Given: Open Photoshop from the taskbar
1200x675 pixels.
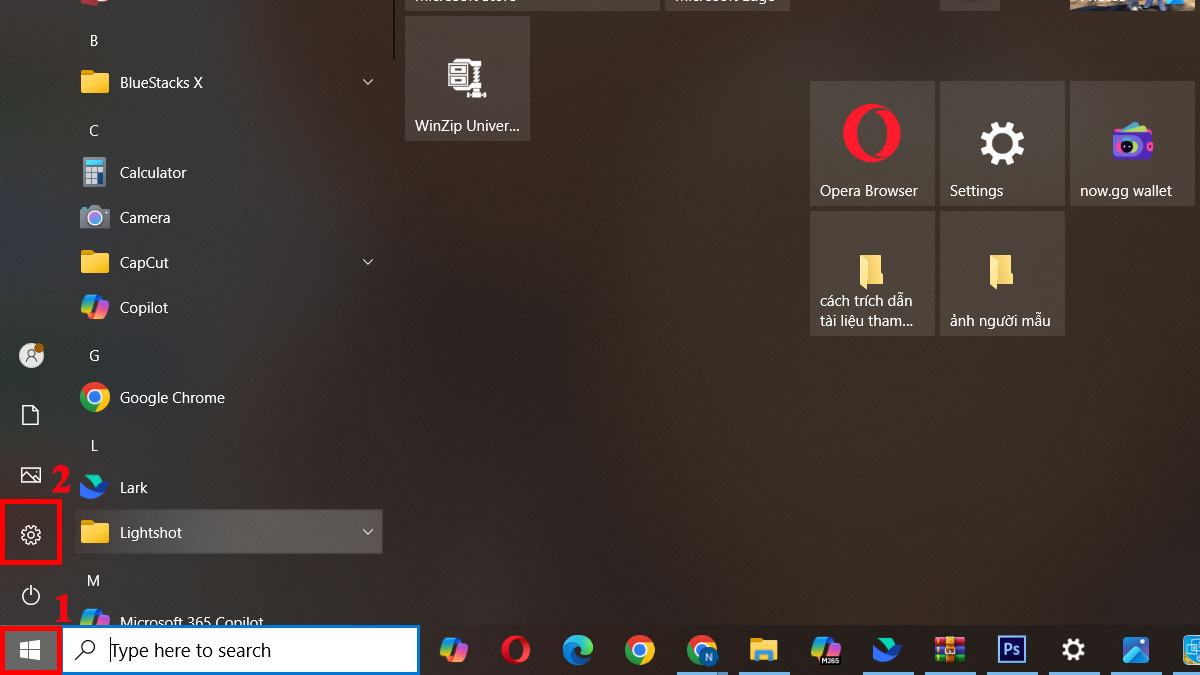Looking at the screenshot, I should (1012, 651).
